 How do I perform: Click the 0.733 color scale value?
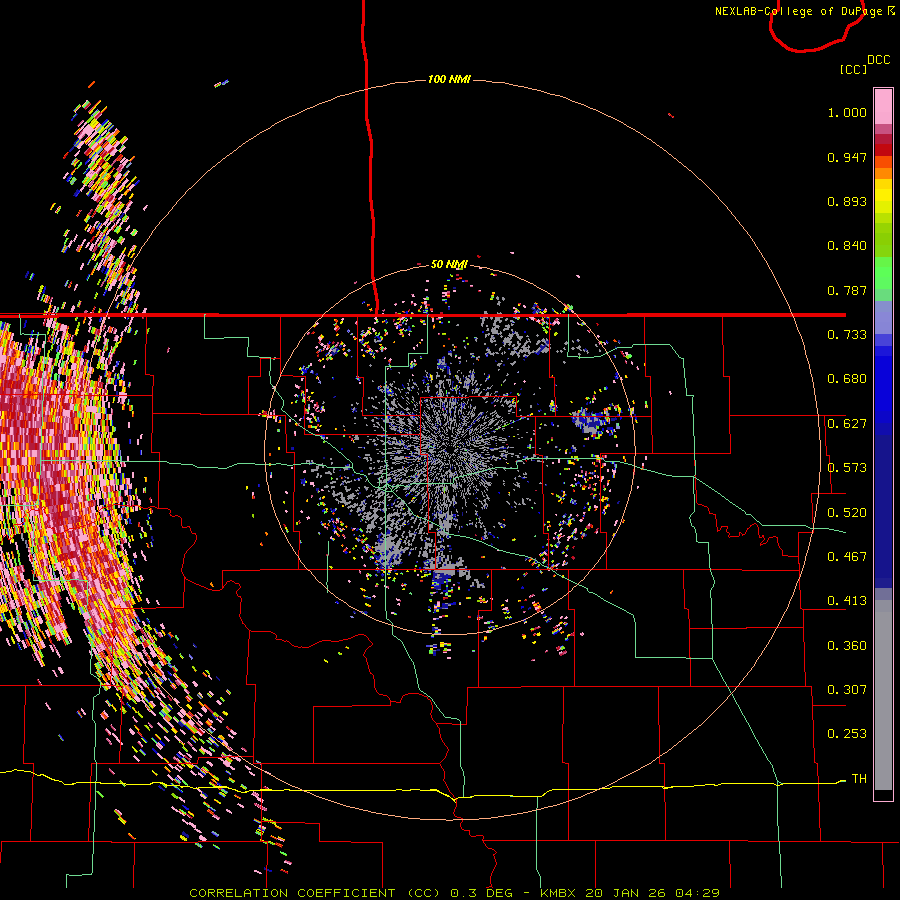(847, 335)
